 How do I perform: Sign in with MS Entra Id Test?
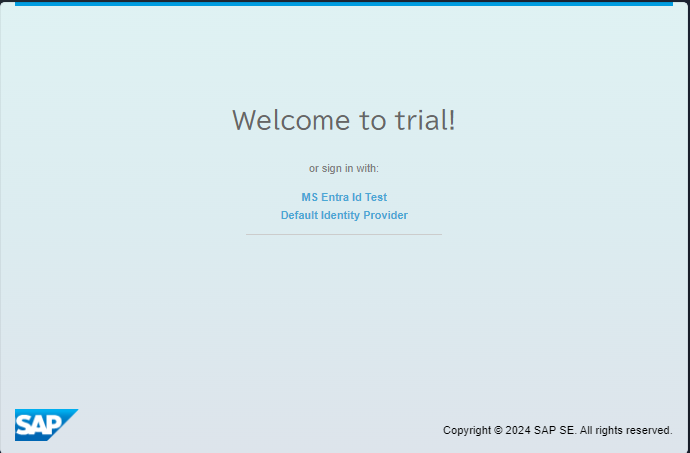point(344,197)
